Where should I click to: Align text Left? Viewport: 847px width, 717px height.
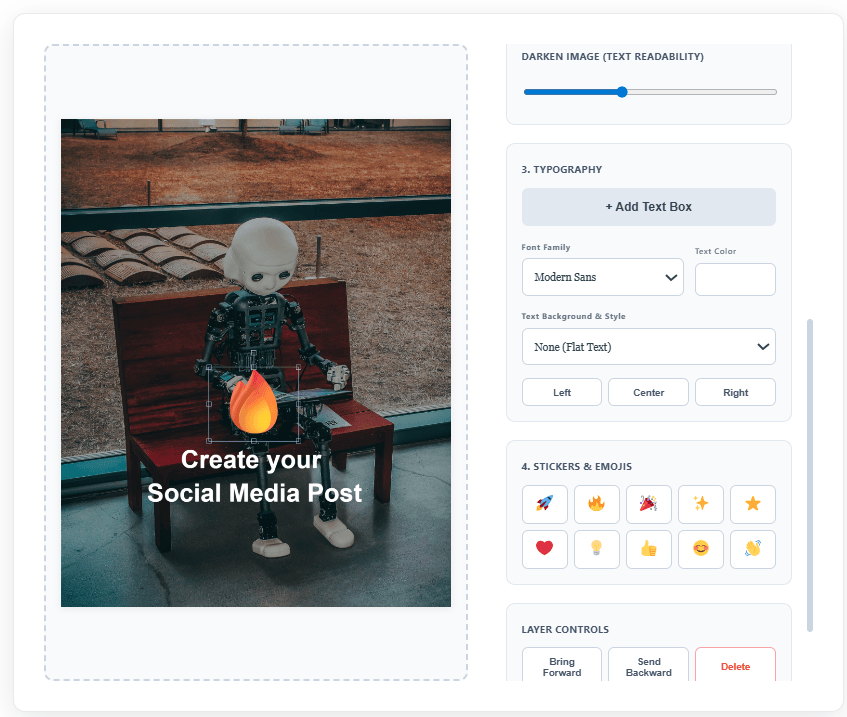(562, 392)
